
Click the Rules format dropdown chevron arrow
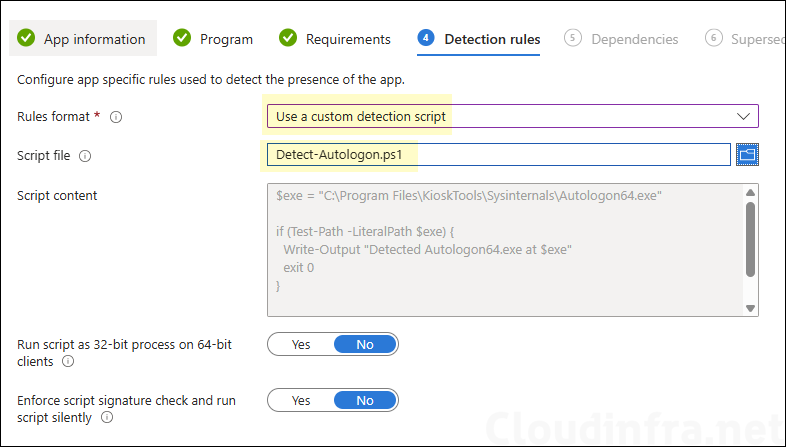tap(743, 116)
